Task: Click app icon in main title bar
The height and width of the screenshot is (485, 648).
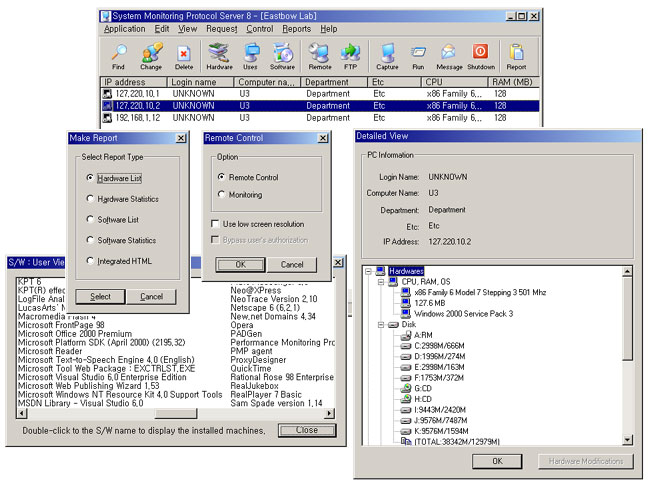Action: point(106,16)
